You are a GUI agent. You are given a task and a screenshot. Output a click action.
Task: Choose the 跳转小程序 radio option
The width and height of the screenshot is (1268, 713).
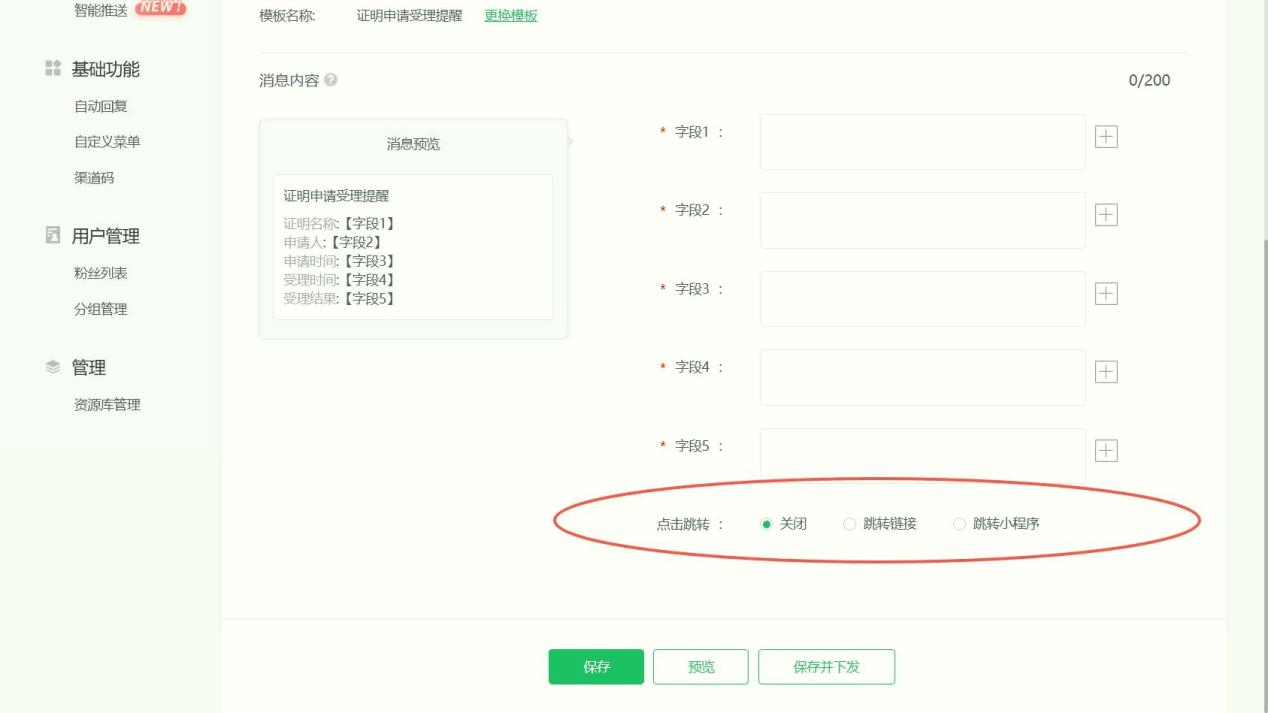point(960,524)
